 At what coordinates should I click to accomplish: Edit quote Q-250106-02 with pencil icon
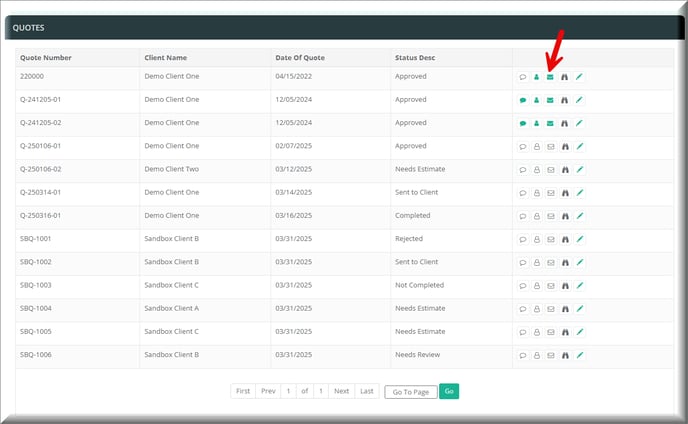click(578, 170)
